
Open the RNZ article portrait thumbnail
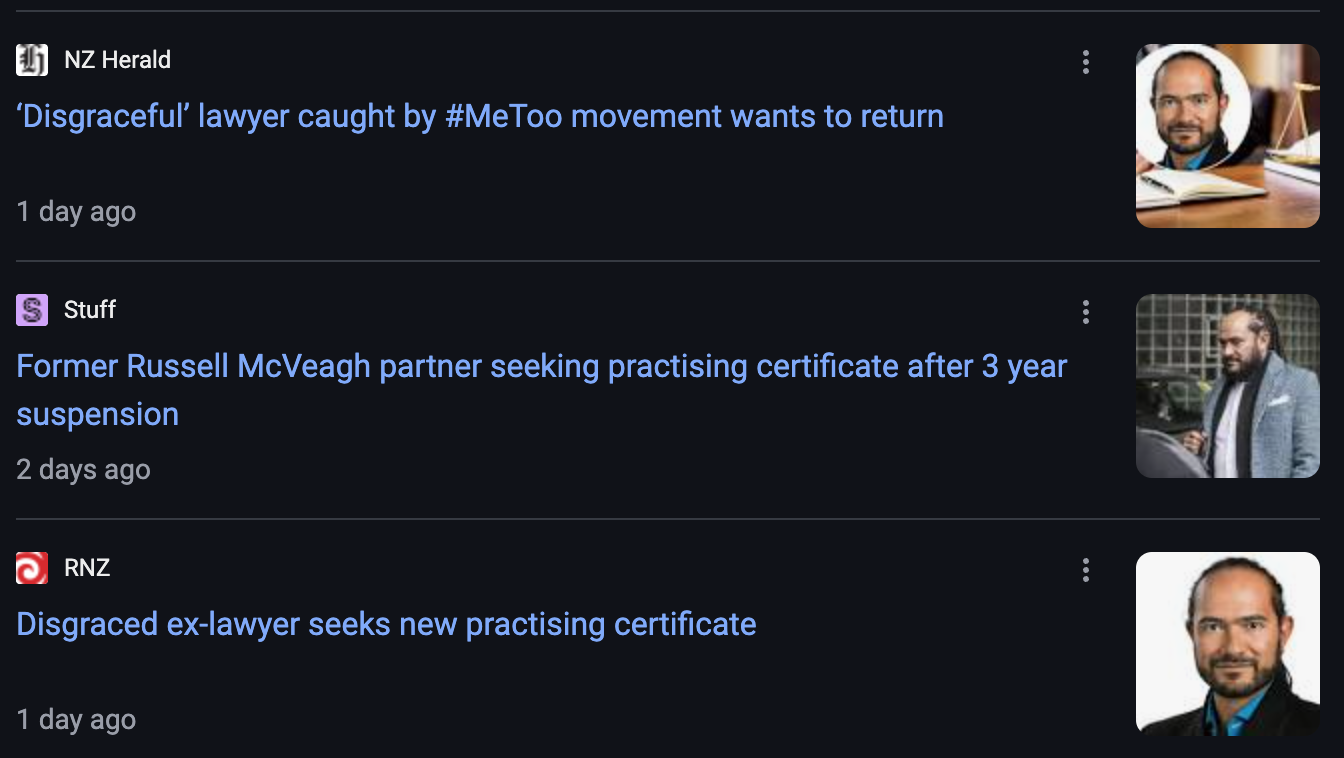coord(1228,644)
